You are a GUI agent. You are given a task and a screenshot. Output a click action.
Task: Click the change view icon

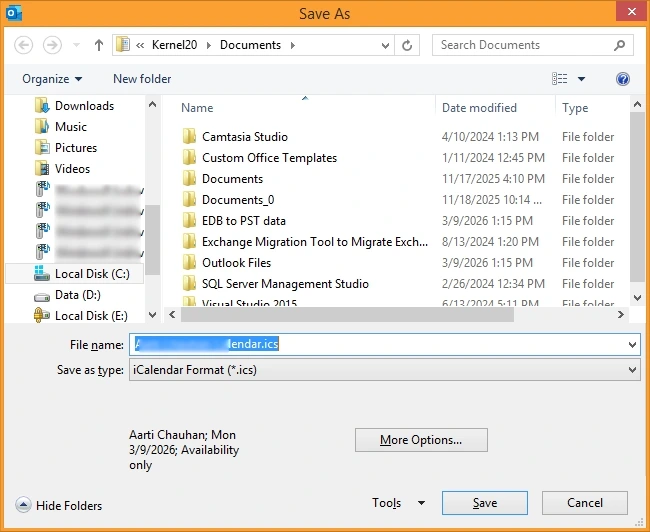click(560, 79)
